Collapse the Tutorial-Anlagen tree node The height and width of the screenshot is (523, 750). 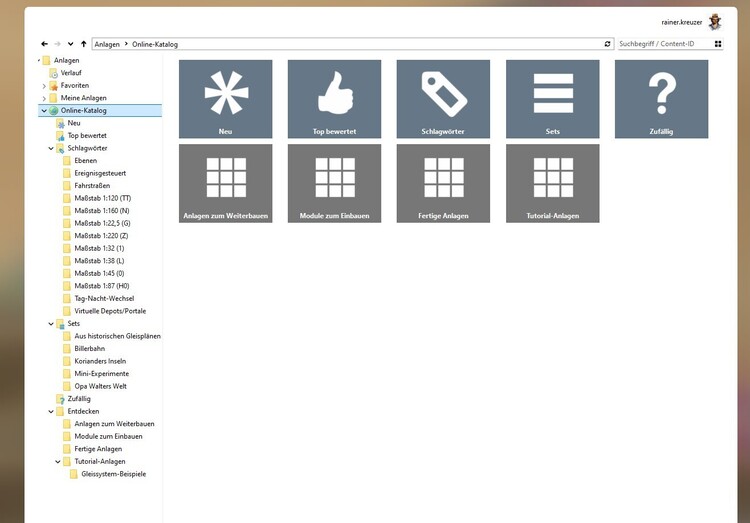(57, 462)
